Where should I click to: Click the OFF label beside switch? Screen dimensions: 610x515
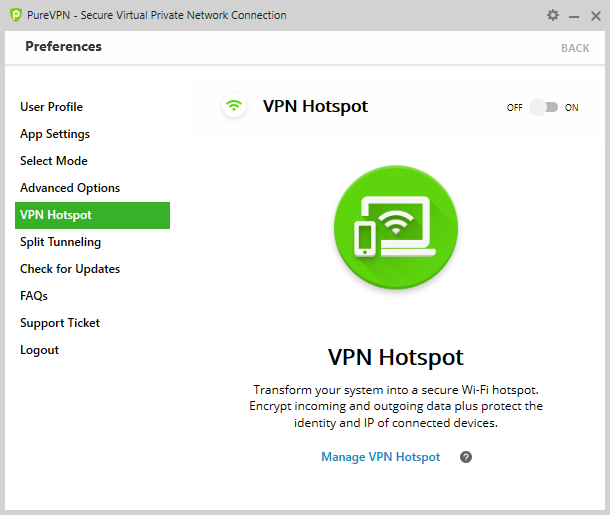click(x=514, y=108)
